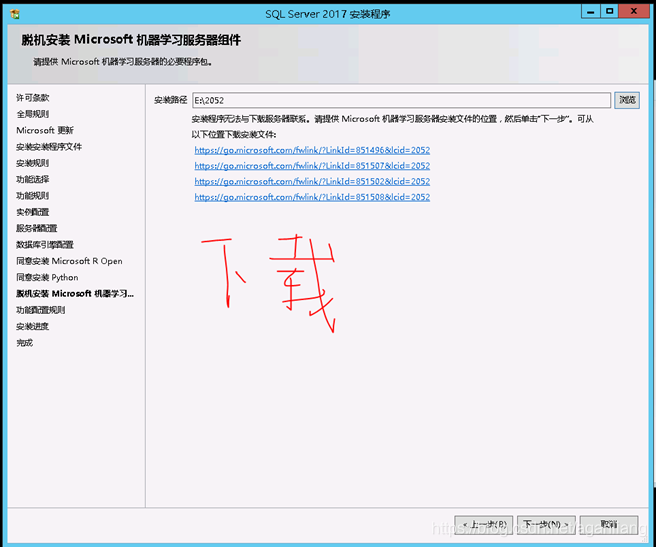Select the 实例配置 step in the sidebar

pos(33,212)
